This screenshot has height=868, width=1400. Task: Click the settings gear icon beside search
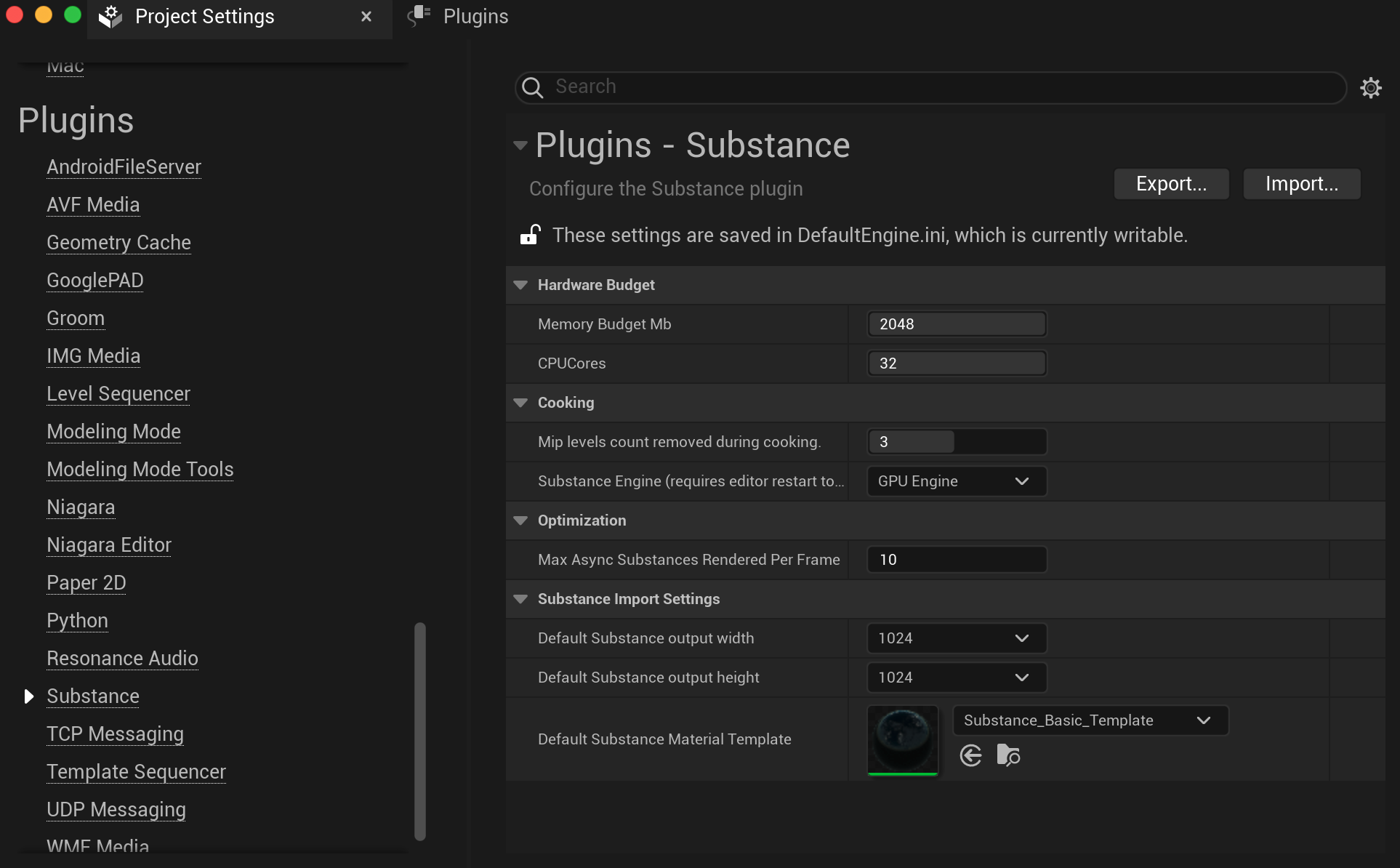click(1371, 88)
